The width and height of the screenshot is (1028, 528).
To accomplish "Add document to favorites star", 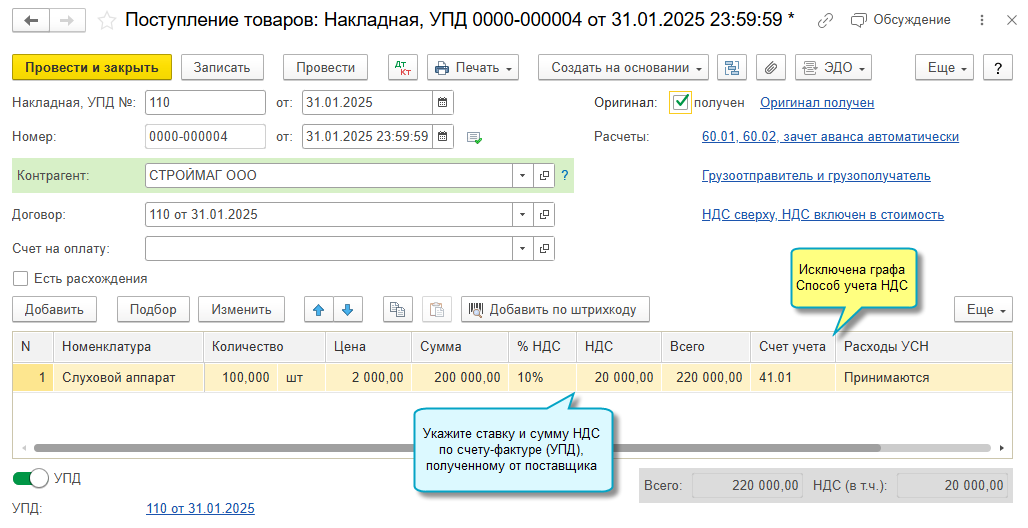I will coord(106,21).
